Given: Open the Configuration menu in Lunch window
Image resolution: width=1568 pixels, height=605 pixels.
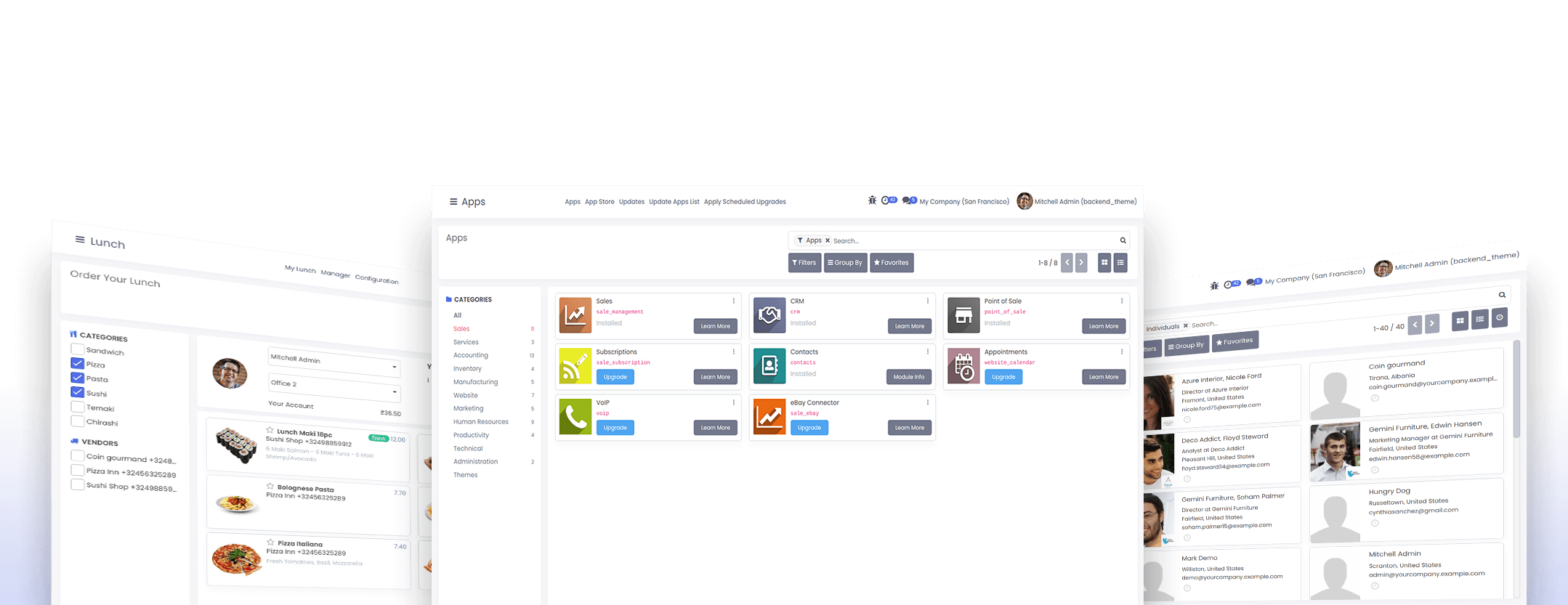Looking at the screenshot, I should [x=376, y=280].
